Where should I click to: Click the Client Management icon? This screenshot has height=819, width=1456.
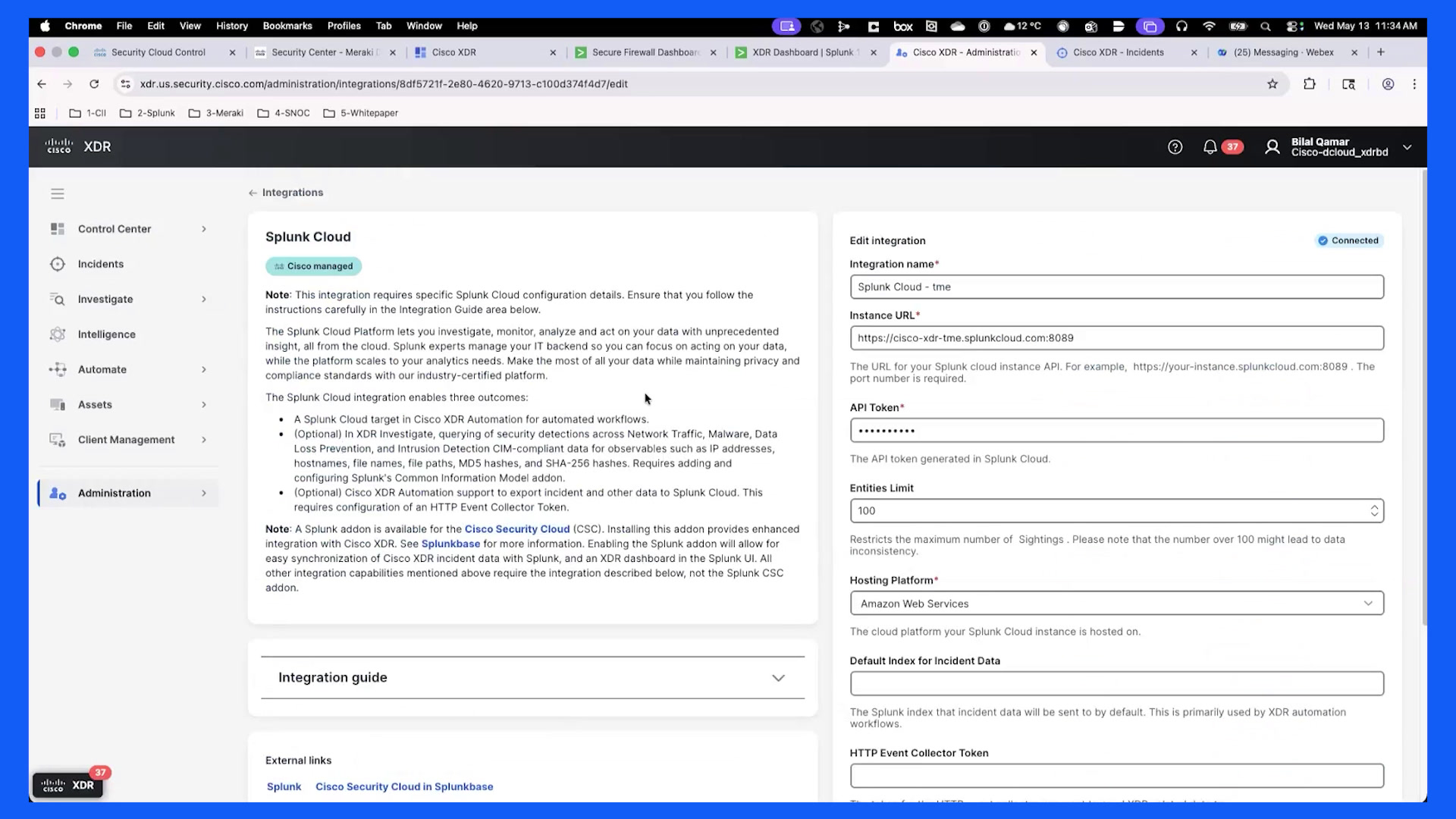58,440
